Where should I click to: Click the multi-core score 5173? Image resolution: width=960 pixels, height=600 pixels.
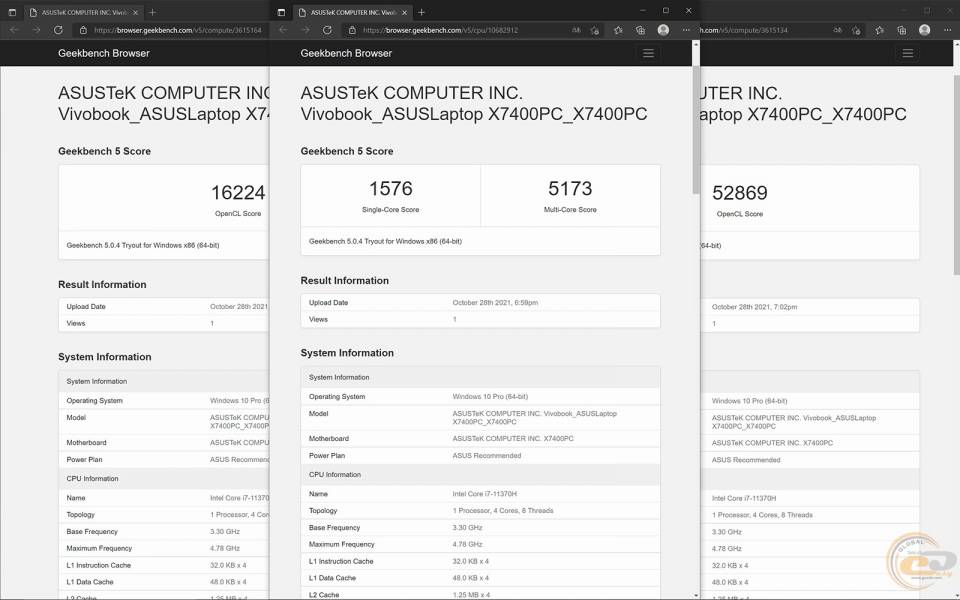coord(570,189)
